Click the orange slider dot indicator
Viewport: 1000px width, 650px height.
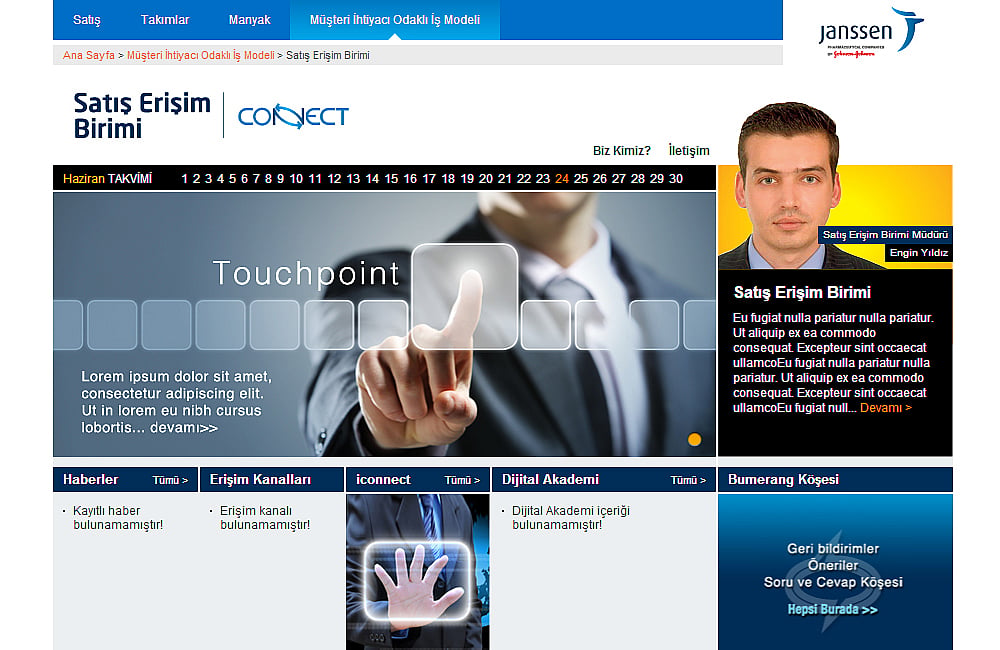(x=695, y=439)
